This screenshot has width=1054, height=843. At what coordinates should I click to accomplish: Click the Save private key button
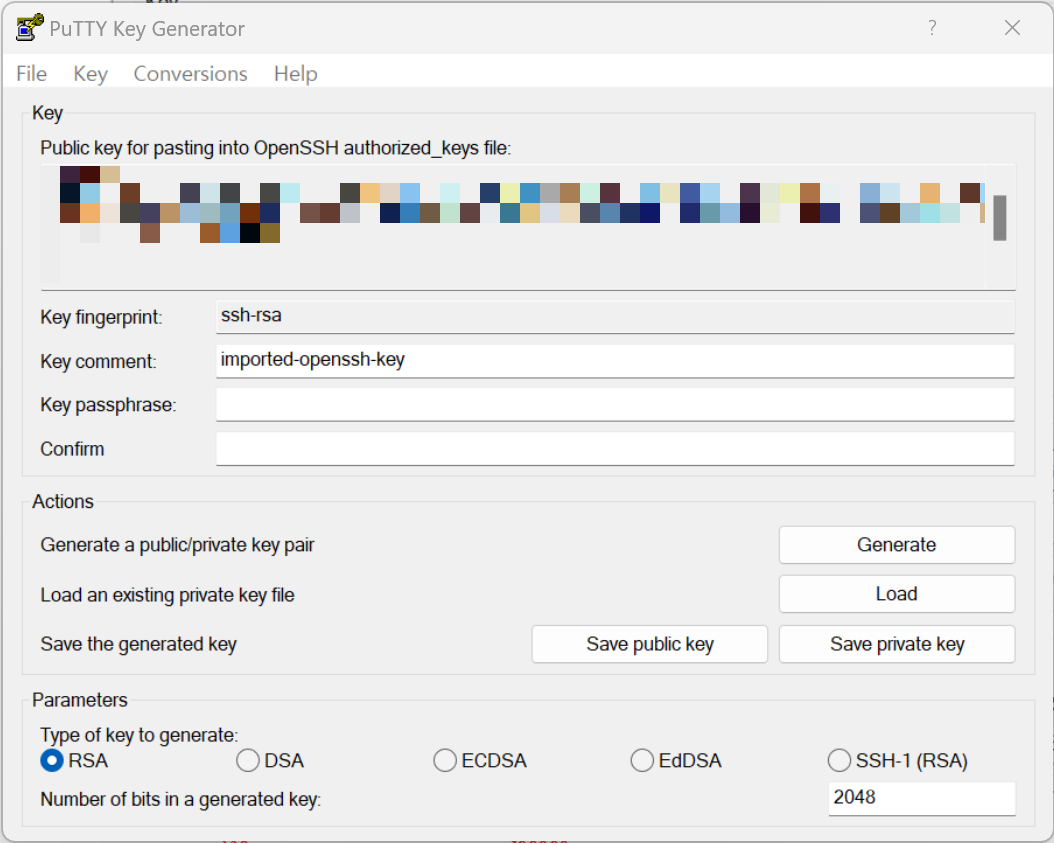[x=897, y=644]
